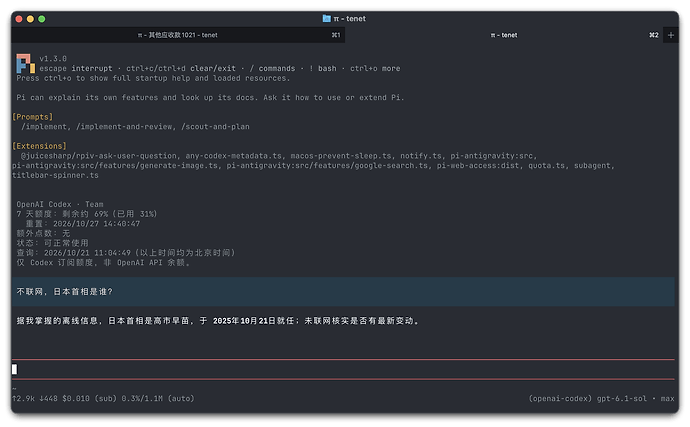Select the second 'π - tenet' tab
This screenshot has height=427, width=690.
[x=504, y=35]
